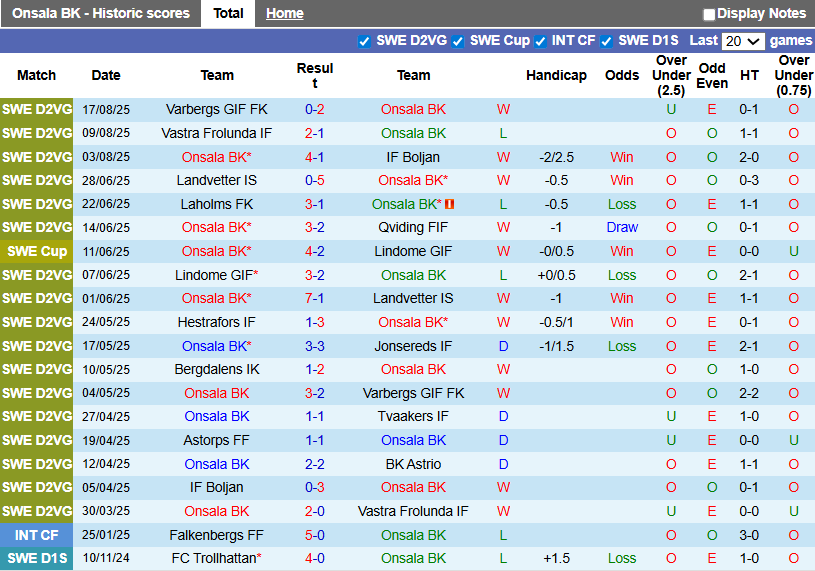Open the Qviding FIF team link
The height and width of the screenshot is (571, 815).
(413, 228)
